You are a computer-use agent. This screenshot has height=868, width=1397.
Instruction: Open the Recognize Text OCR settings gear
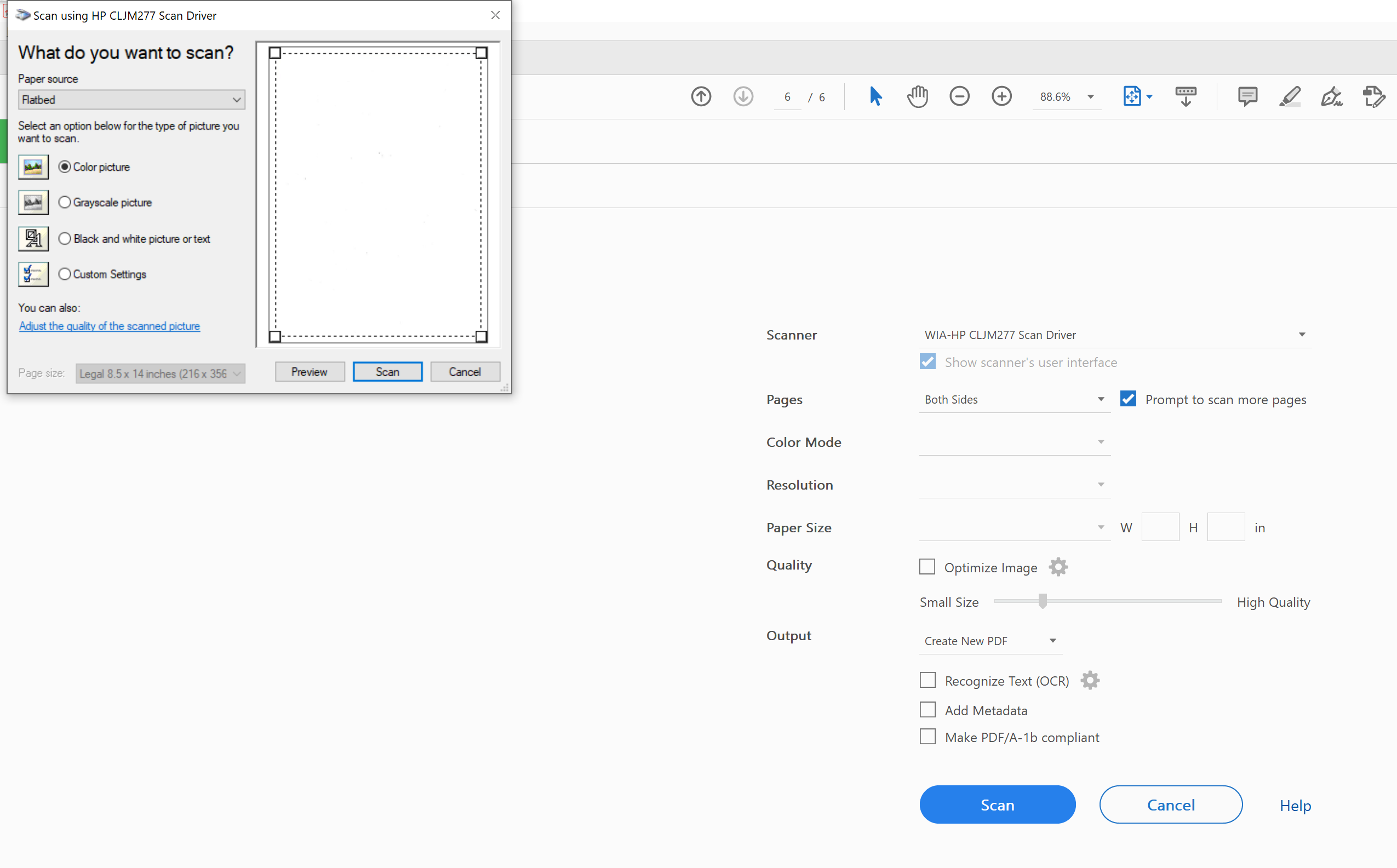click(x=1090, y=680)
